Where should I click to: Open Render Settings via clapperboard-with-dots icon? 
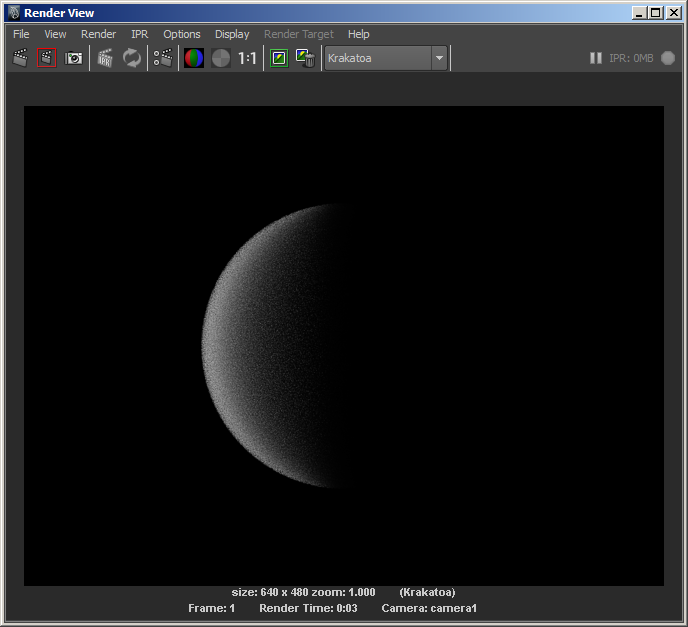163,58
